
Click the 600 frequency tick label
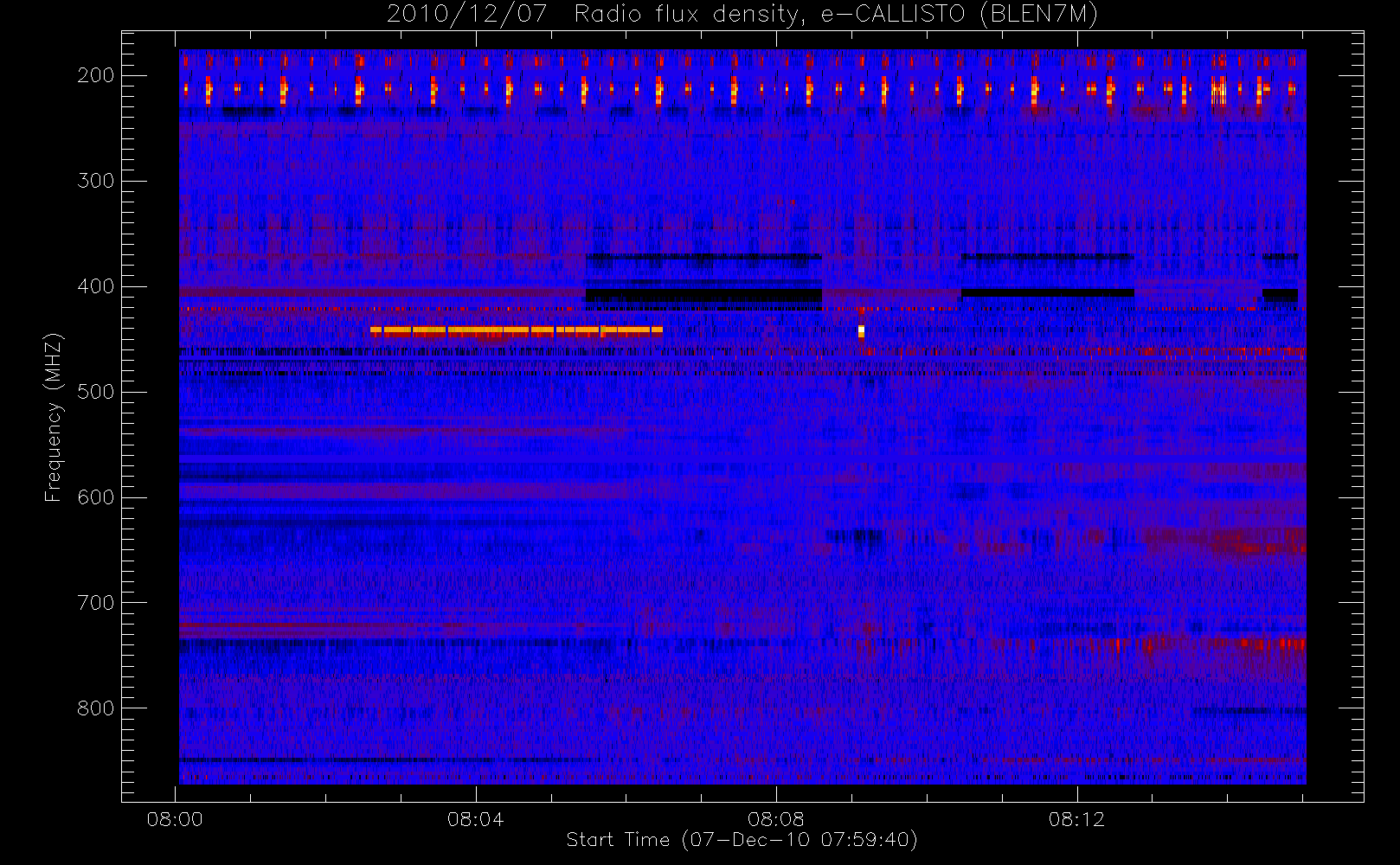click(x=96, y=497)
